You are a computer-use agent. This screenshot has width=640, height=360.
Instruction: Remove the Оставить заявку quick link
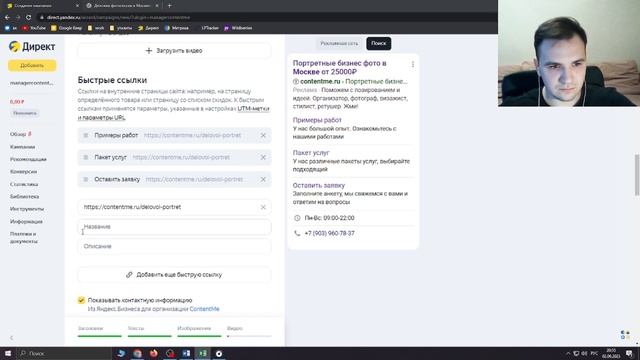click(263, 179)
